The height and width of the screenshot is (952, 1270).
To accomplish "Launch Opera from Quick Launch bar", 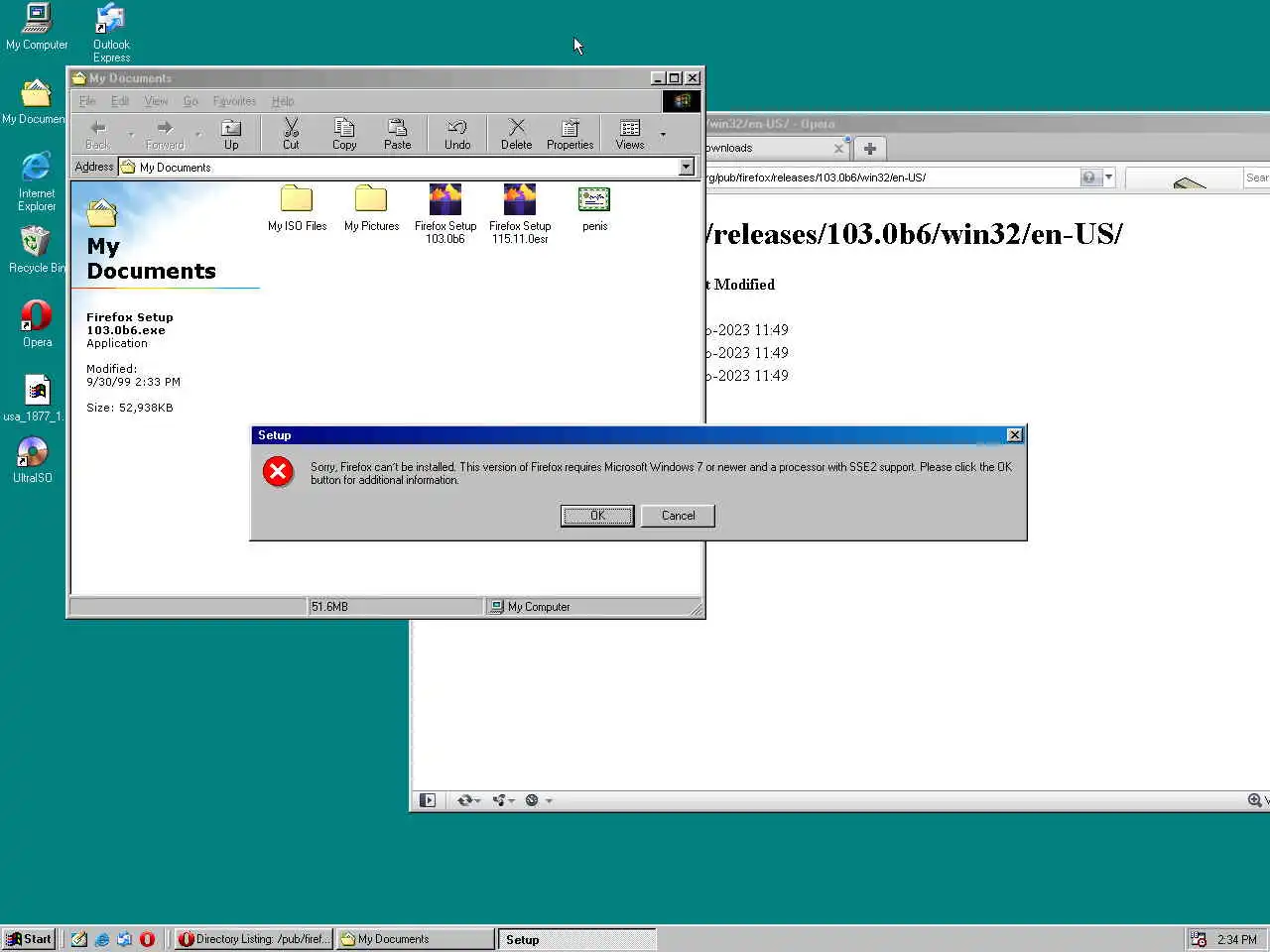I will (147, 939).
